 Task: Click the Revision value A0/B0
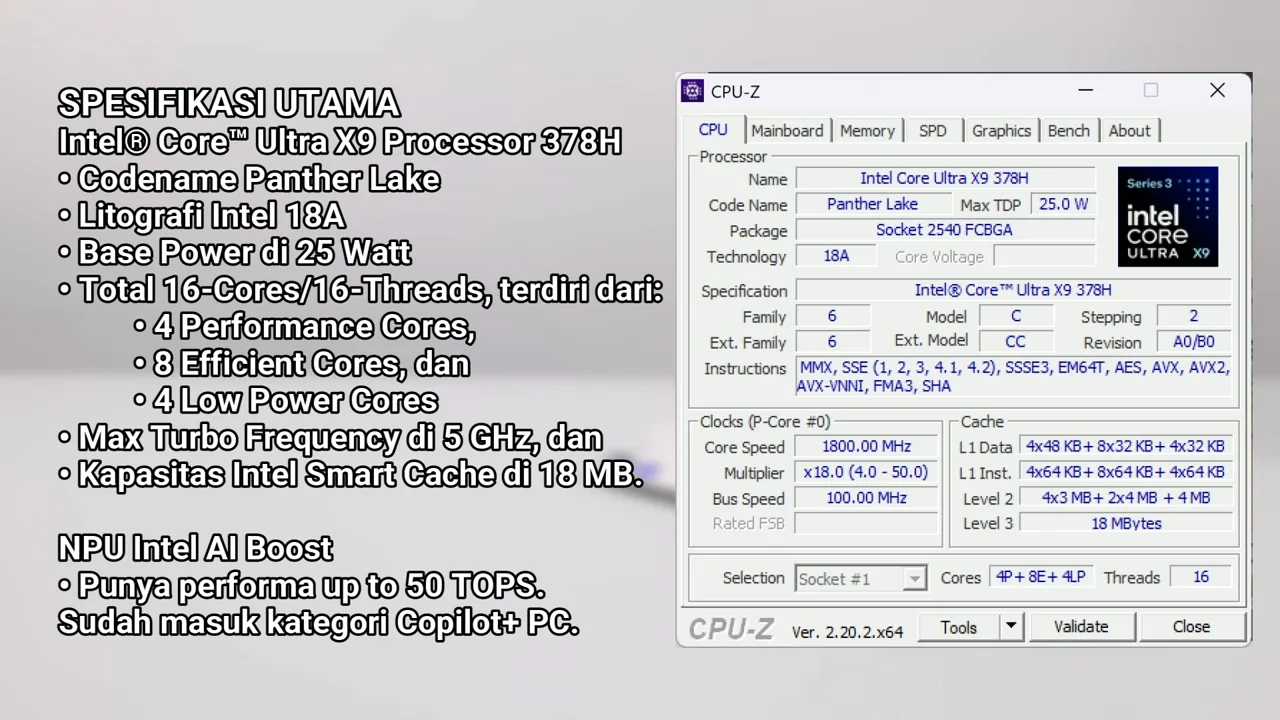click(1194, 342)
